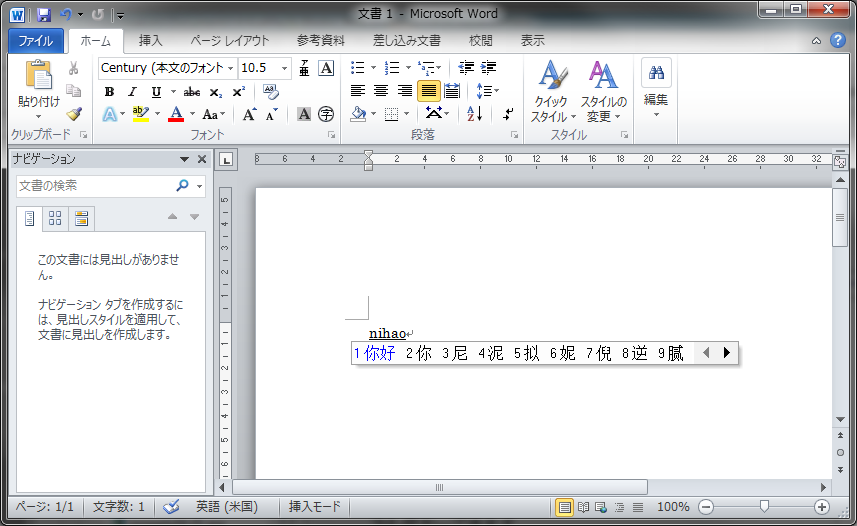Click the sort A-Z icon
Viewport: 857px width, 526px height.
(474, 114)
